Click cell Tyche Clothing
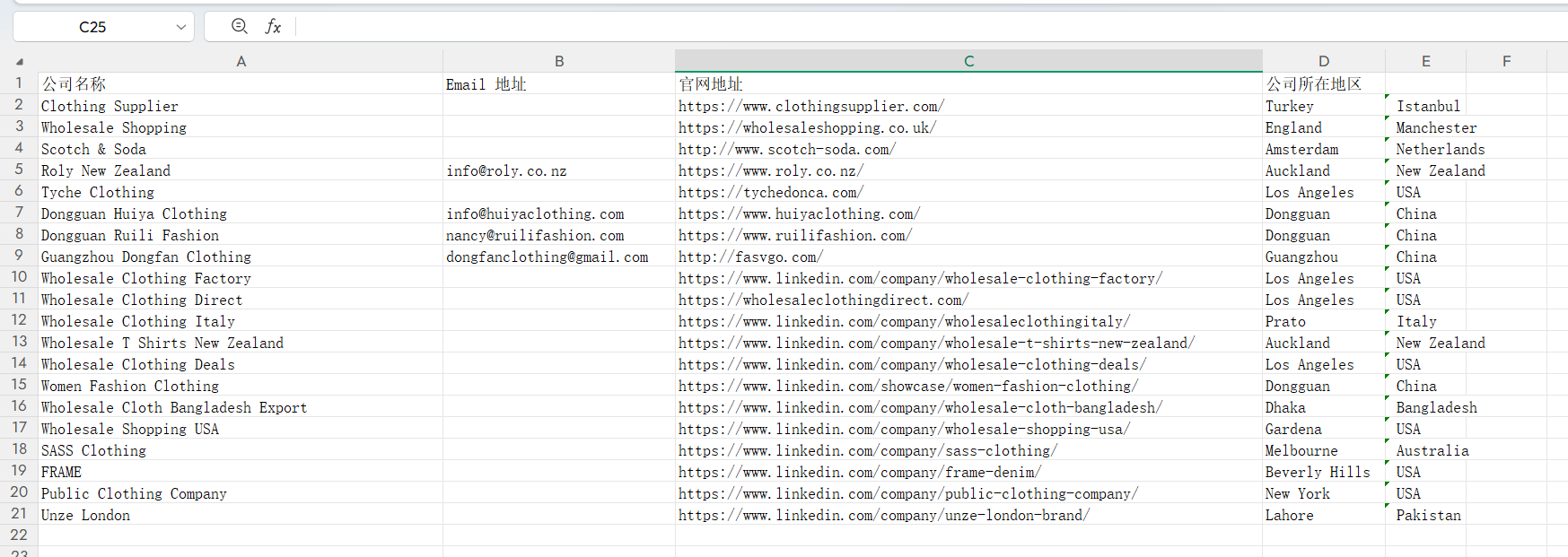Screen dimensions: 1568x557 coord(241,192)
